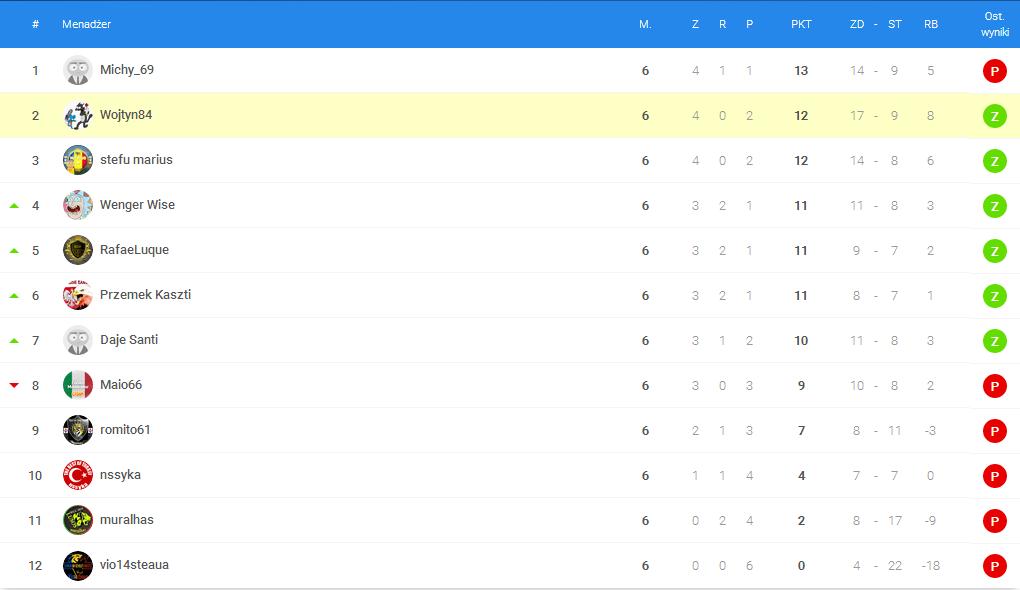Click the green up arrow beside rank 4
The image size is (1020, 590).
point(14,205)
